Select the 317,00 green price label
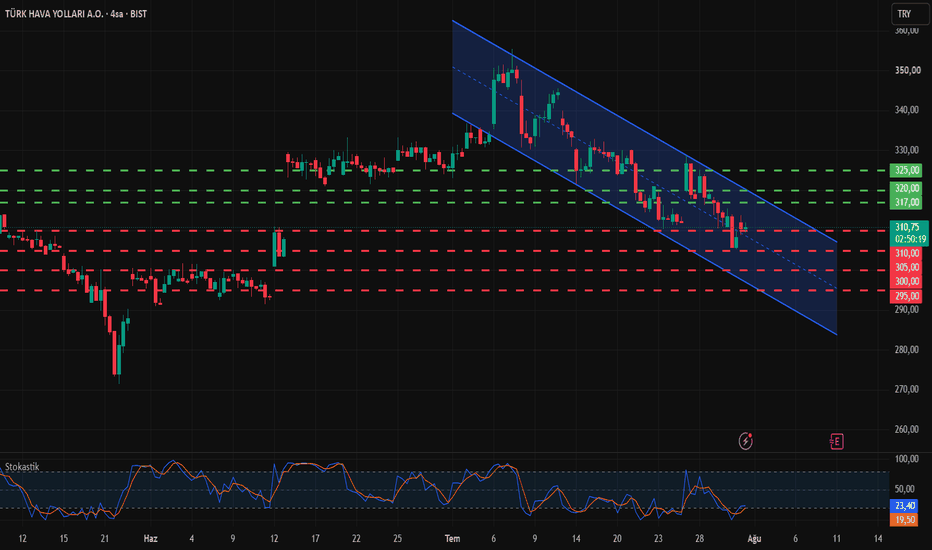The width and height of the screenshot is (932, 550). click(907, 202)
